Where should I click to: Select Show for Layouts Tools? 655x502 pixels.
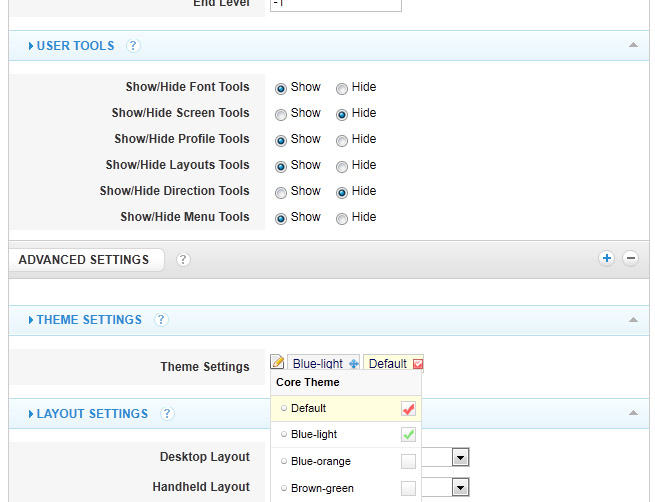(x=281, y=167)
